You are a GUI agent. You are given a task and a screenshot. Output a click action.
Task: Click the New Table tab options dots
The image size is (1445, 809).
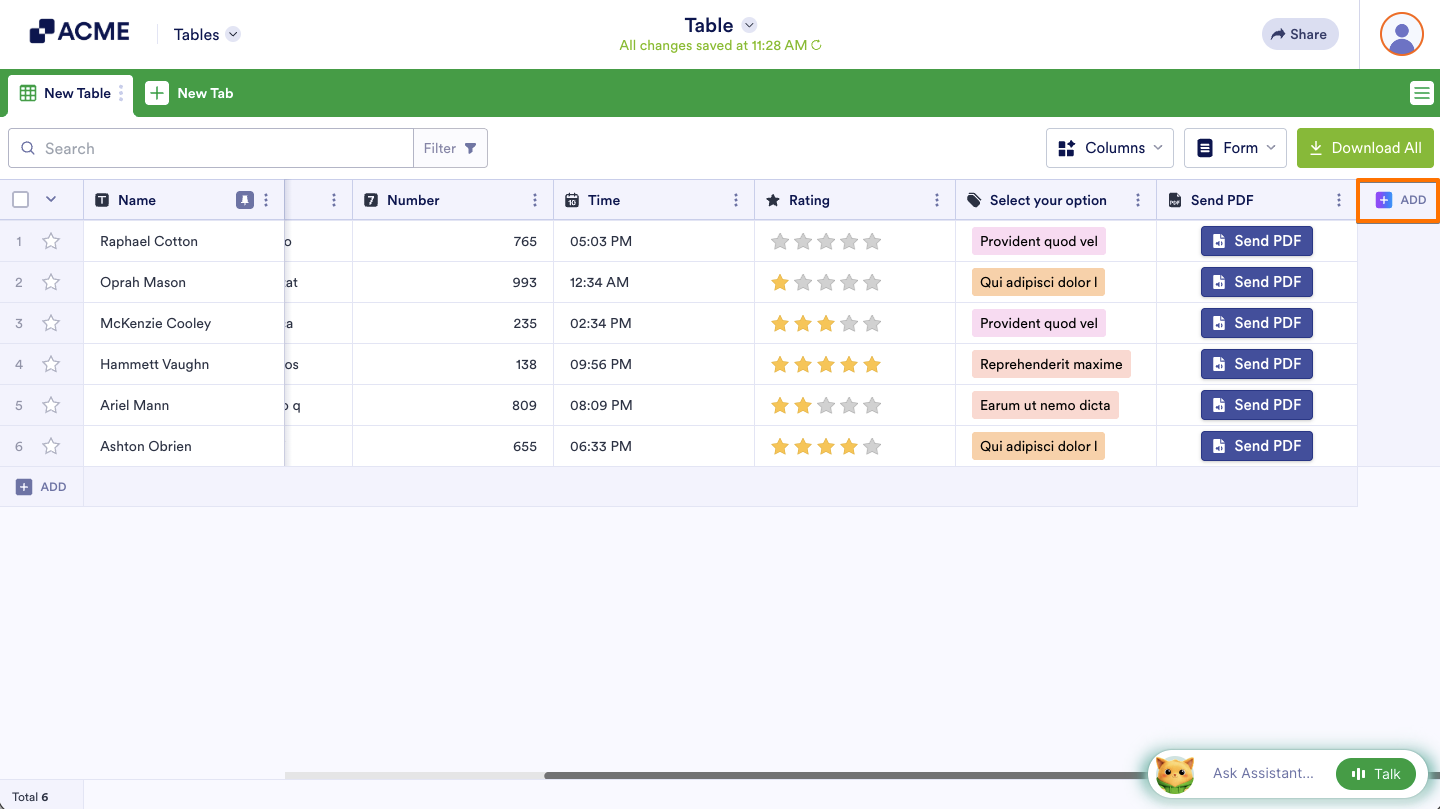click(x=122, y=93)
